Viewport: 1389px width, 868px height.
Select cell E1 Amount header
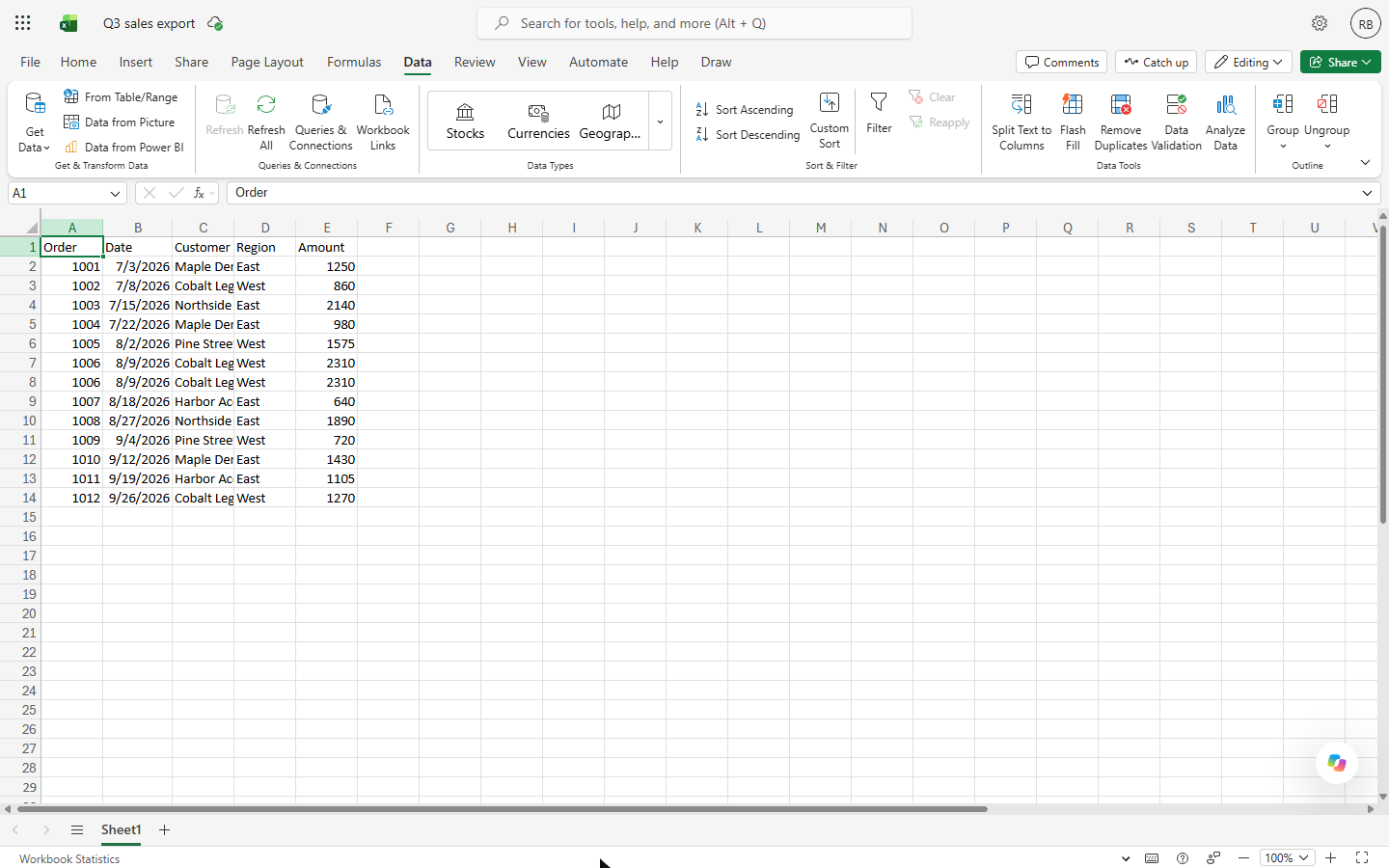tap(326, 247)
